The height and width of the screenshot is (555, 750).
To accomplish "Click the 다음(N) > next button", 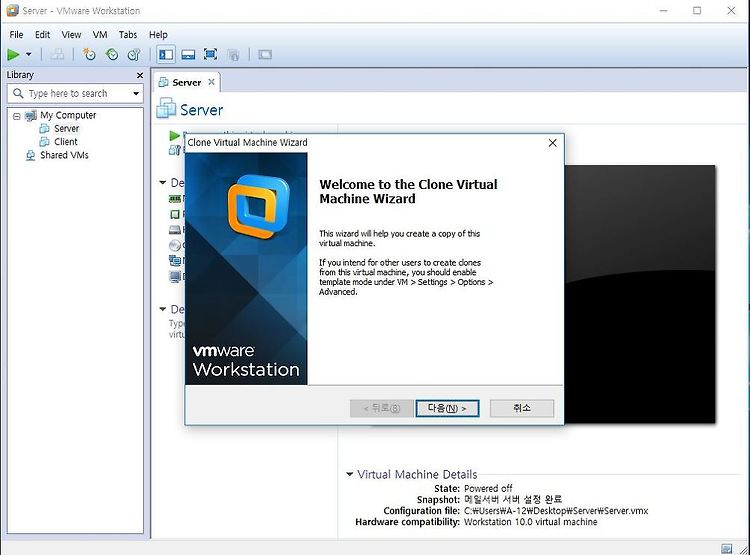I will [447, 408].
